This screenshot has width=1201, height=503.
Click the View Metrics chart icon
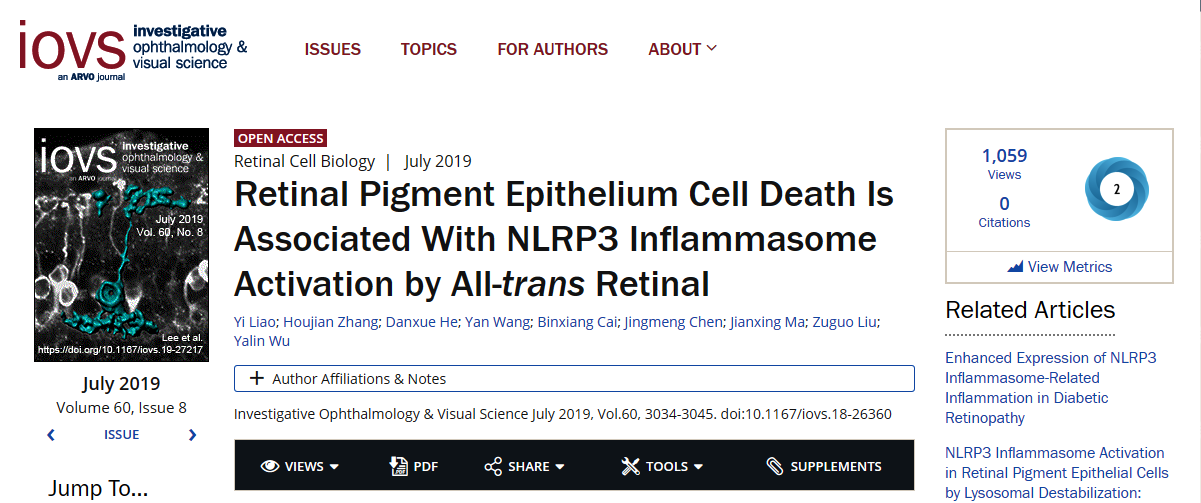point(1015,267)
